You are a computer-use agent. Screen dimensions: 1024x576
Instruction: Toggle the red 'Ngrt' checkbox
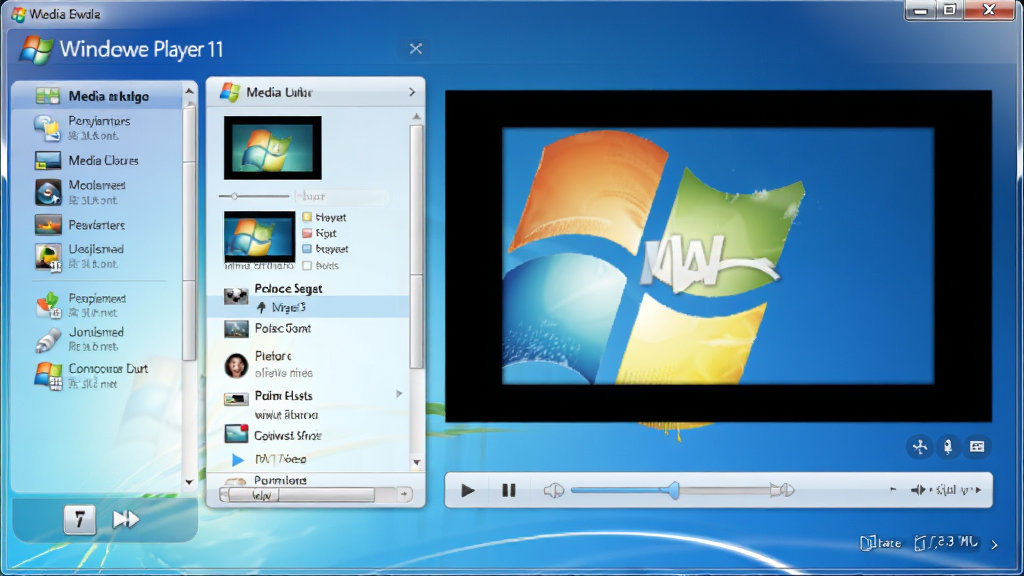coord(307,233)
